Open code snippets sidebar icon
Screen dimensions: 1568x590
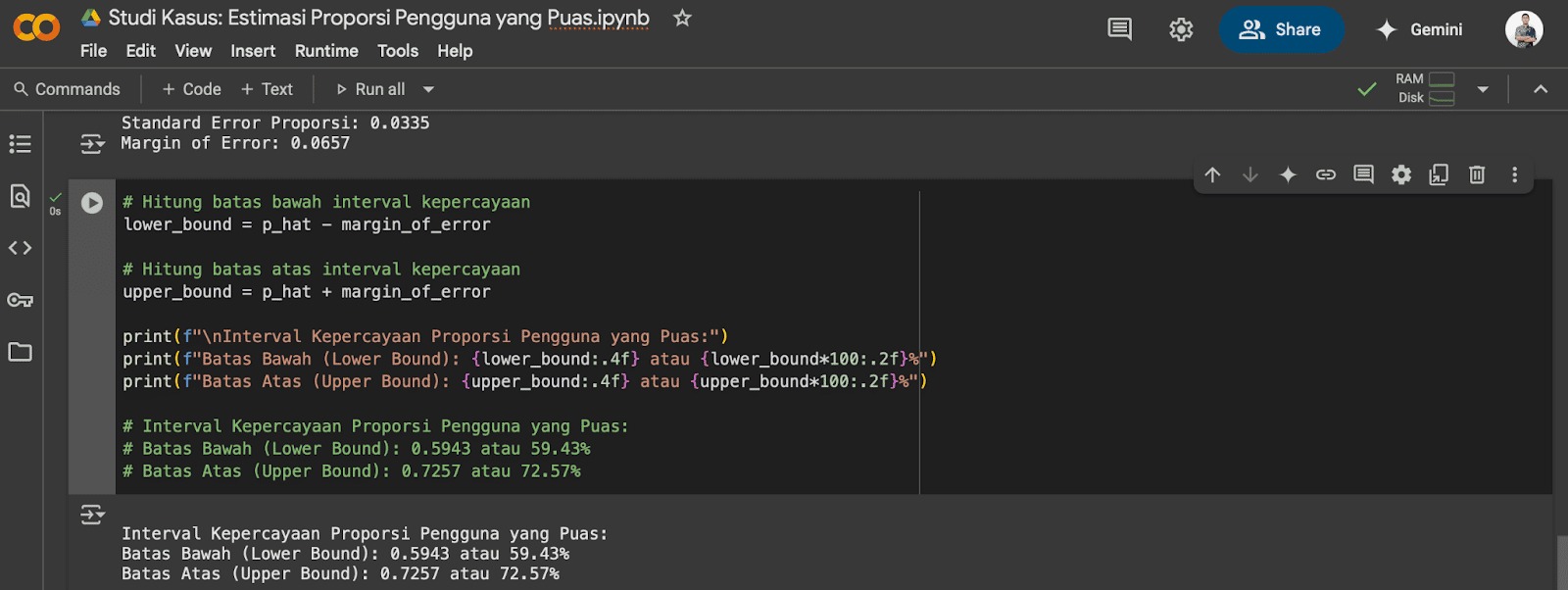coord(21,248)
